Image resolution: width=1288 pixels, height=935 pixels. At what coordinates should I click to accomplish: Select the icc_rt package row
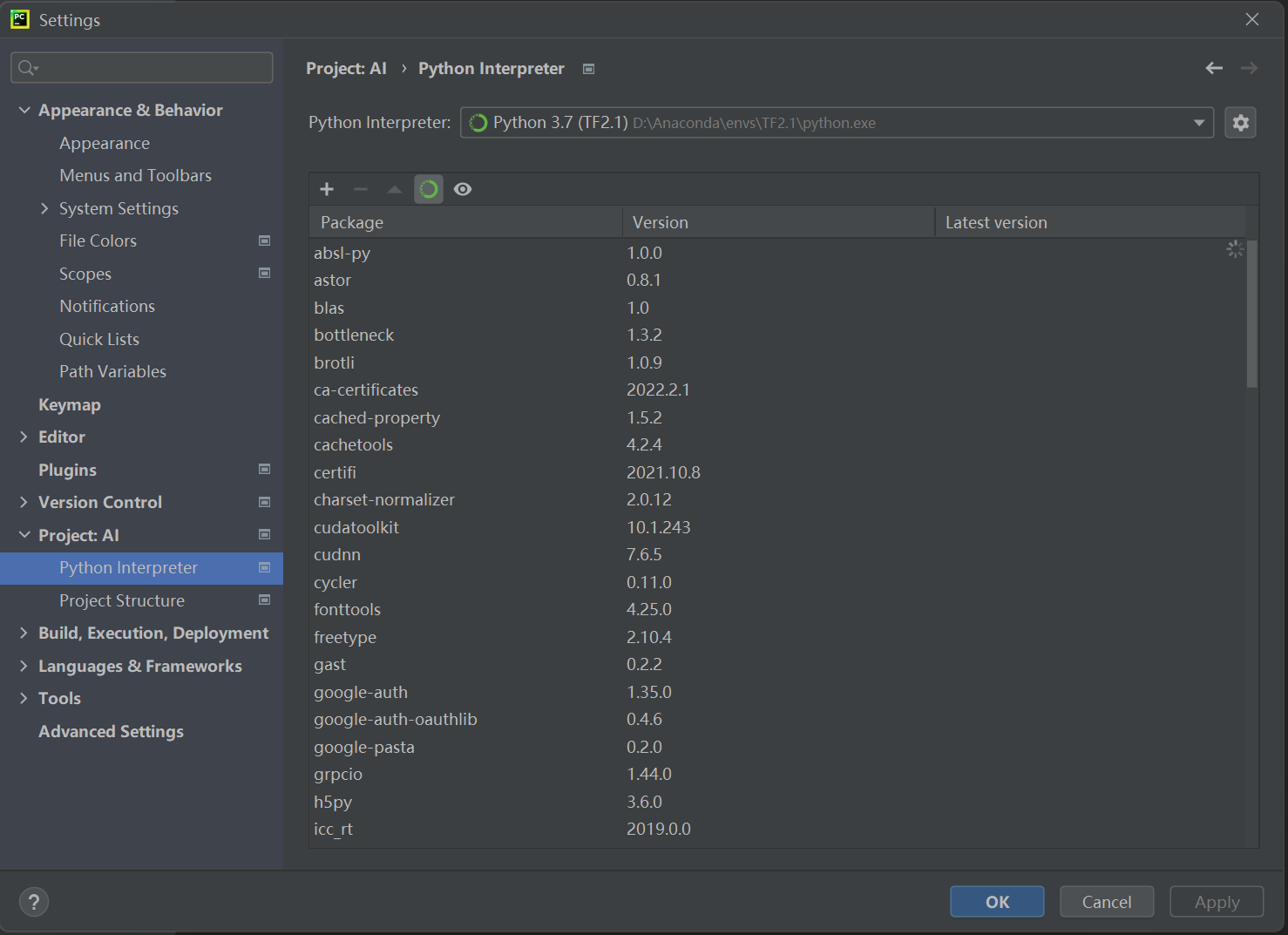[777, 829]
